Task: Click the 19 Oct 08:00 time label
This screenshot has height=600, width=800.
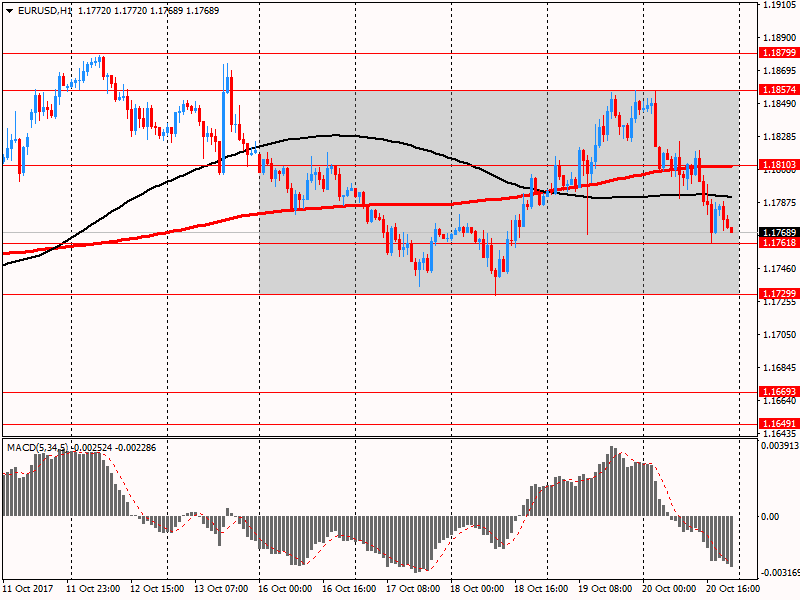Action: point(605,589)
